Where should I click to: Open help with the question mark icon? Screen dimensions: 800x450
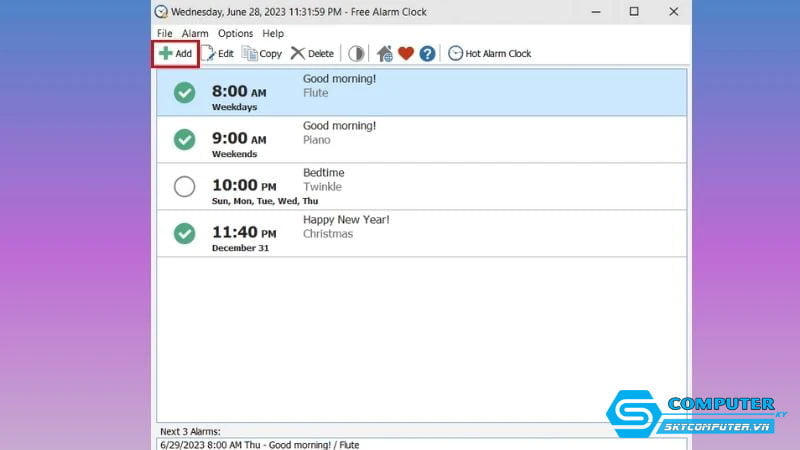tap(427, 54)
